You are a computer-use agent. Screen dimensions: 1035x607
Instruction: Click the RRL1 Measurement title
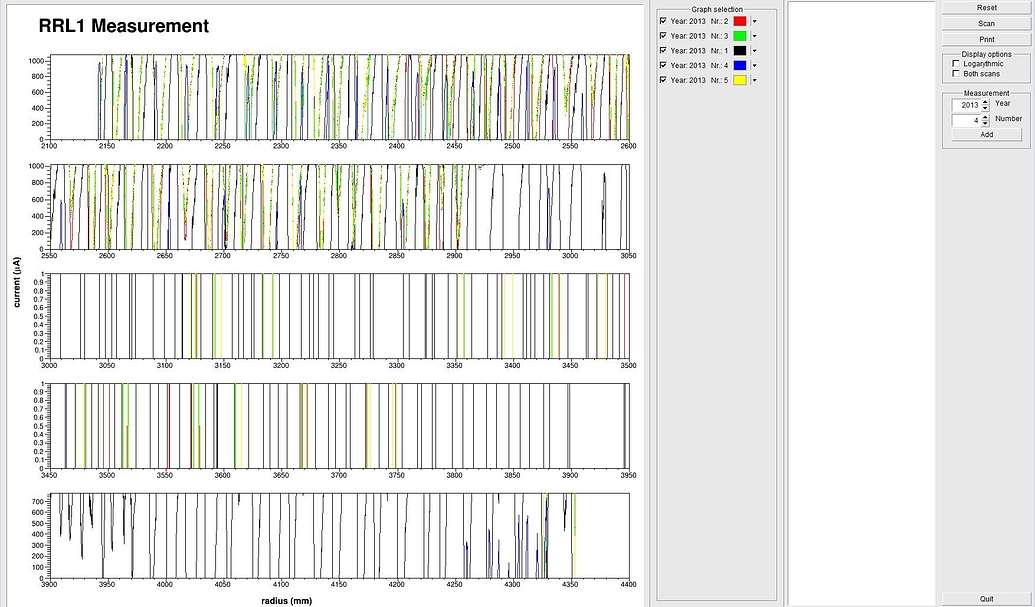[124, 26]
